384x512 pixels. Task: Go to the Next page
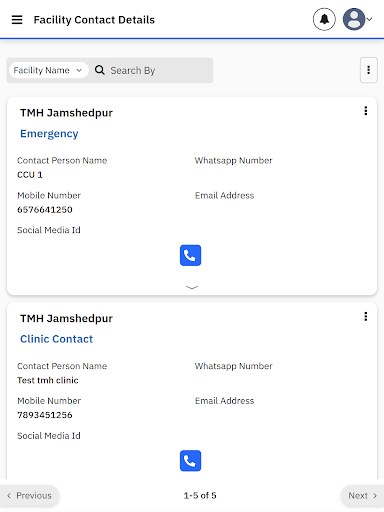pyautogui.click(x=362, y=496)
